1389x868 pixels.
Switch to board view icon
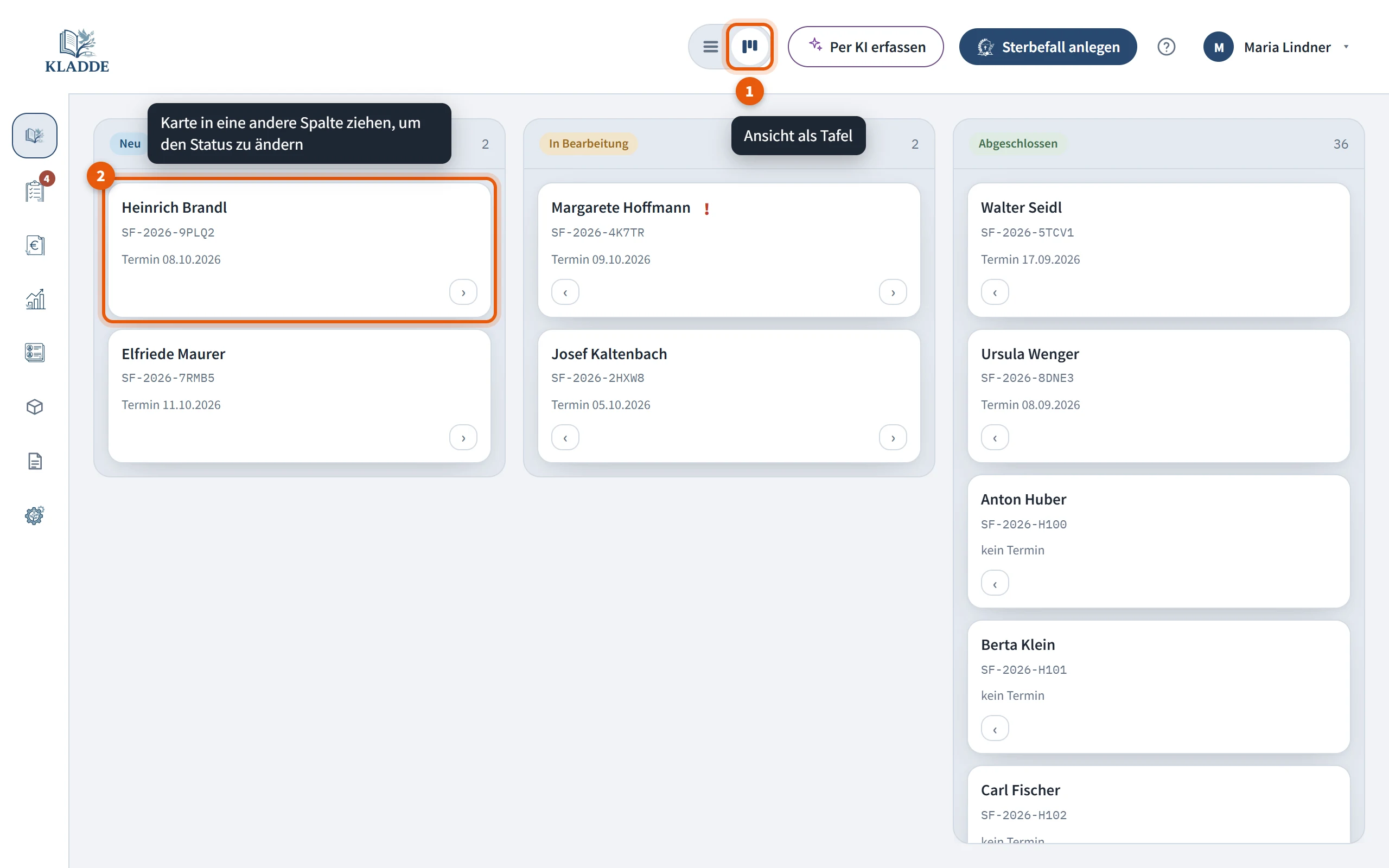(750, 47)
